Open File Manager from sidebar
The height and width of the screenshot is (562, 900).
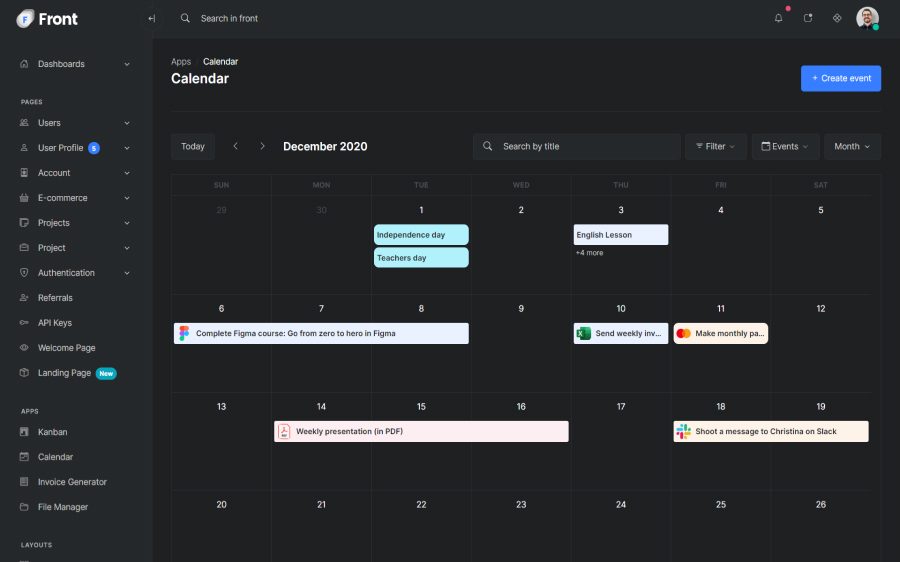coord(62,507)
